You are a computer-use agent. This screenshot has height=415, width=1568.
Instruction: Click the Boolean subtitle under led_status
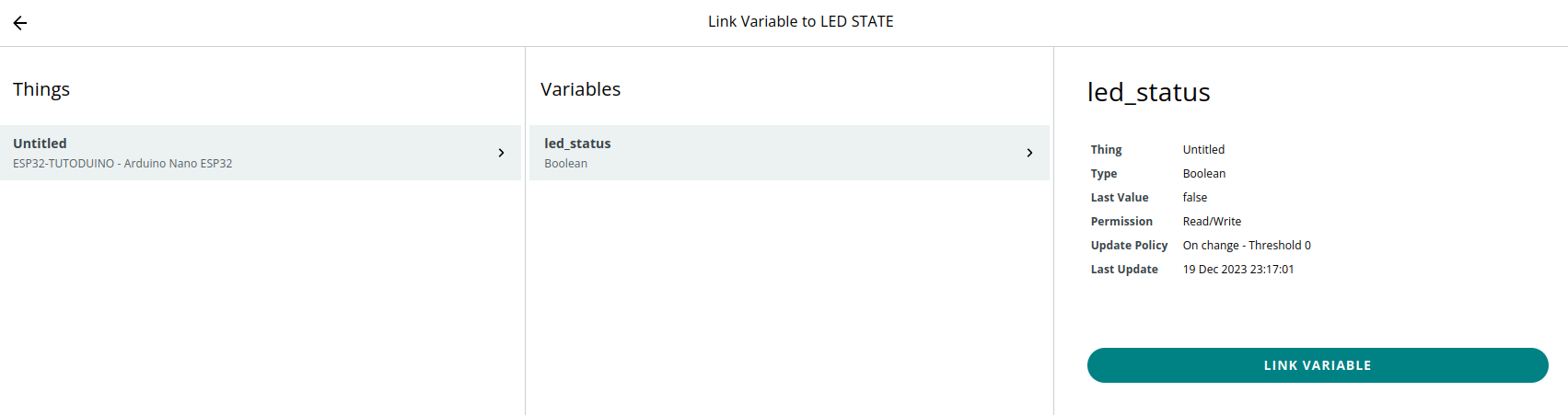tap(565, 164)
